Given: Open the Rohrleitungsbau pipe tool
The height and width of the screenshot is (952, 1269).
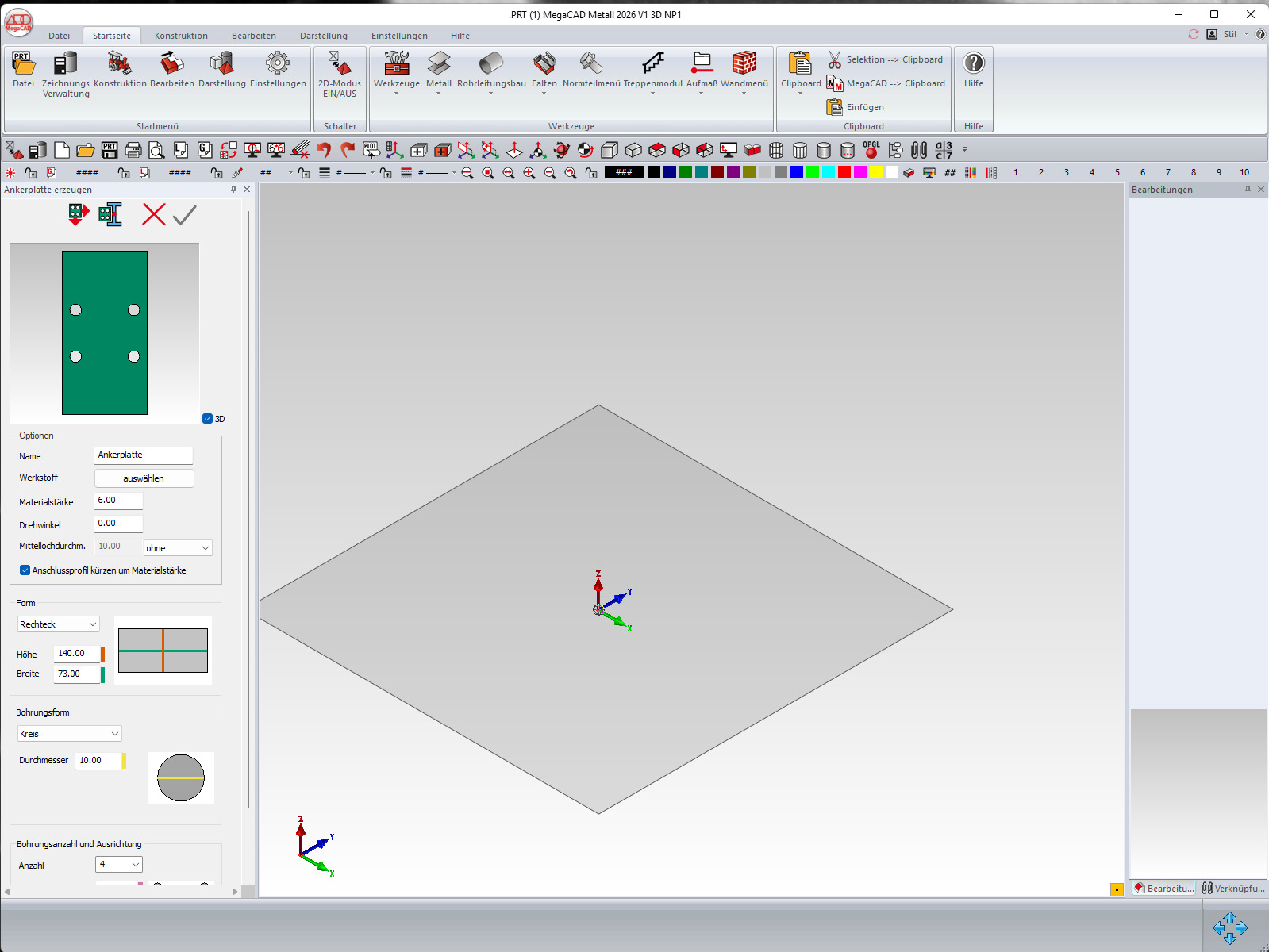Looking at the screenshot, I should (x=491, y=65).
